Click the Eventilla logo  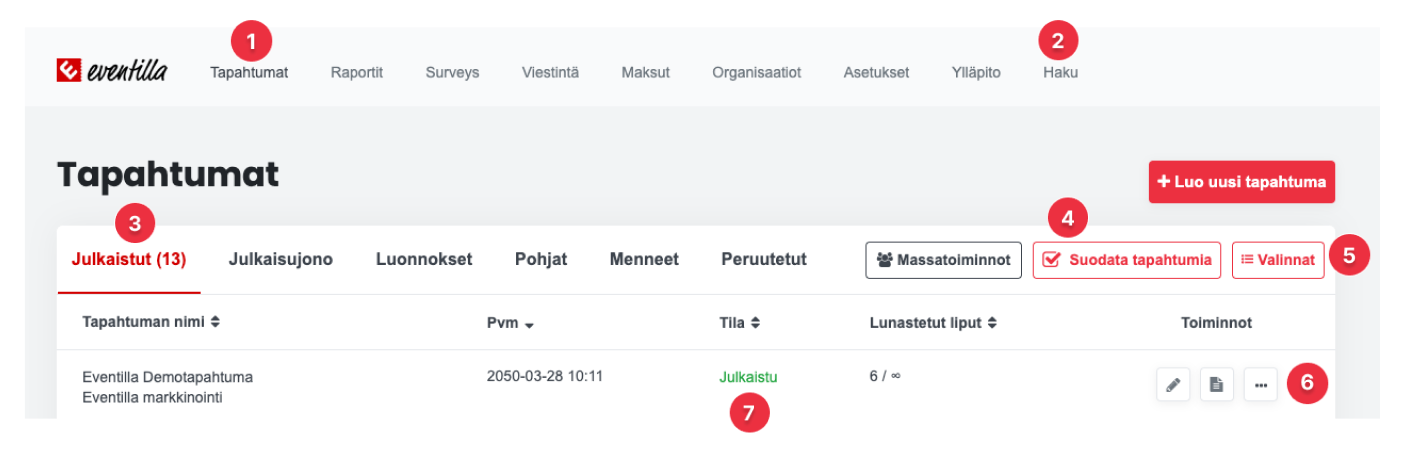point(112,71)
